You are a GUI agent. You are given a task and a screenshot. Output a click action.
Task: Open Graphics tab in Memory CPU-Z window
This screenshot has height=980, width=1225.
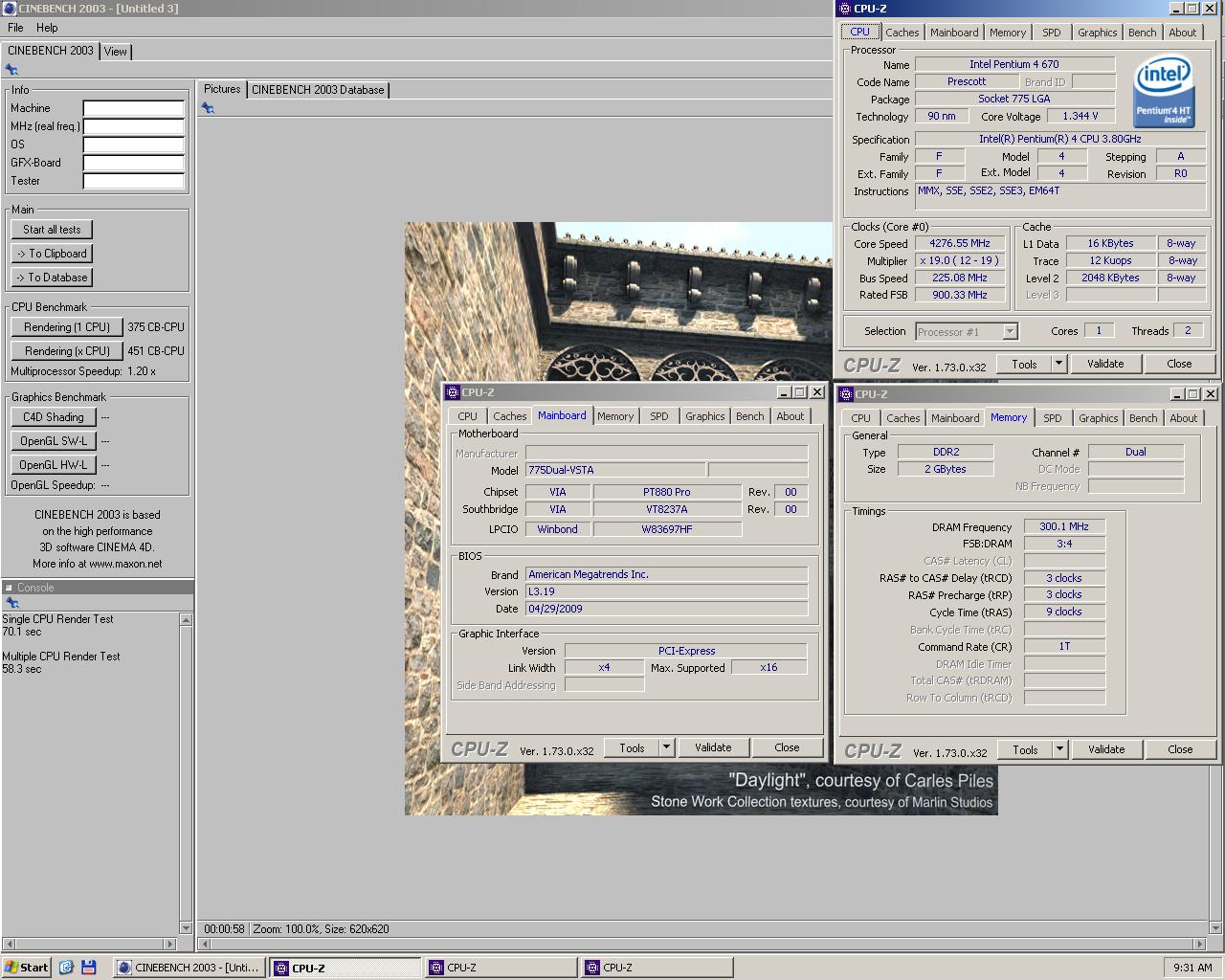tap(1098, 418)
